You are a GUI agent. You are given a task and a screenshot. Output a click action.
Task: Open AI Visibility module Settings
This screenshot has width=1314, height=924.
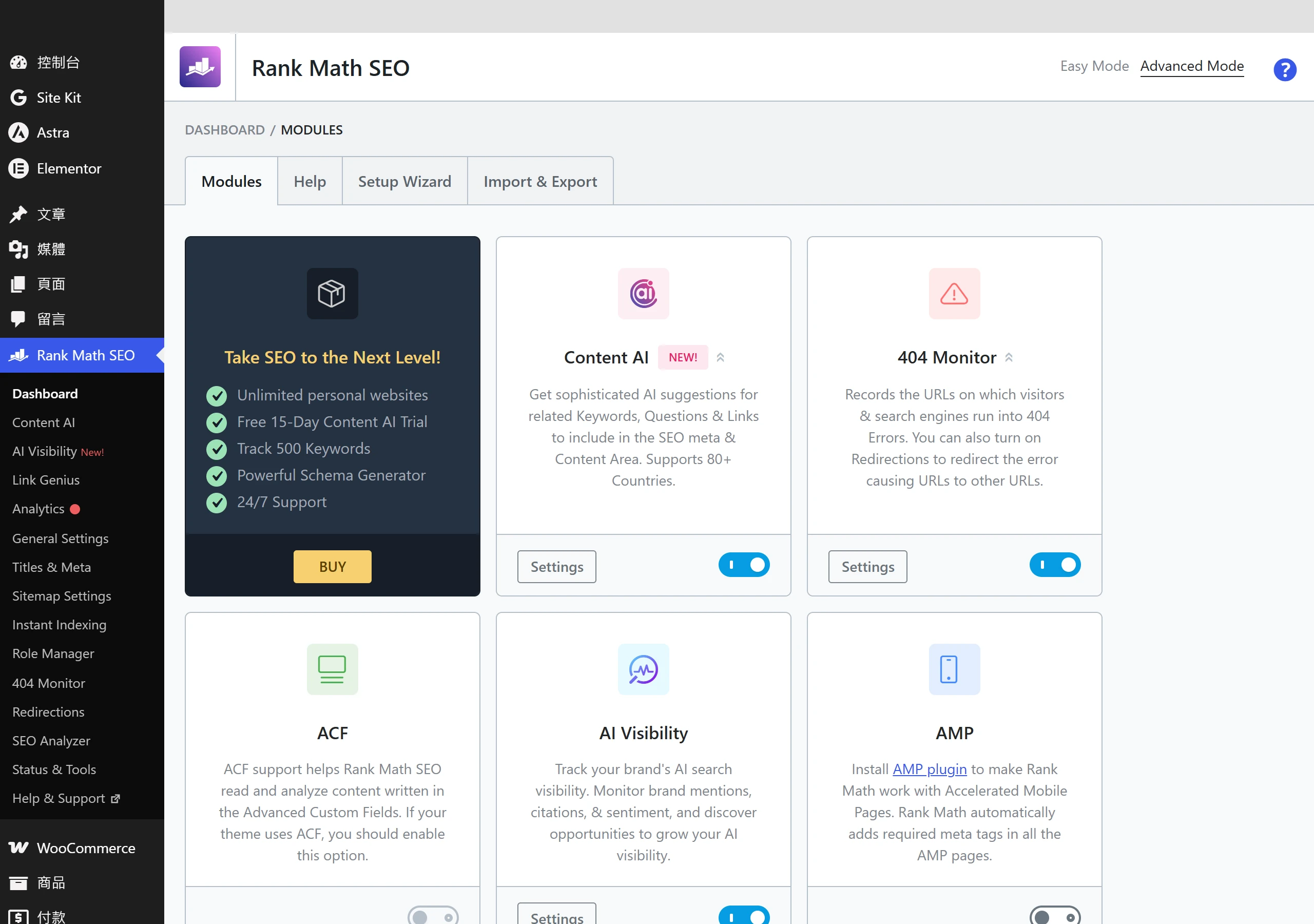click(x=556, y=915)
